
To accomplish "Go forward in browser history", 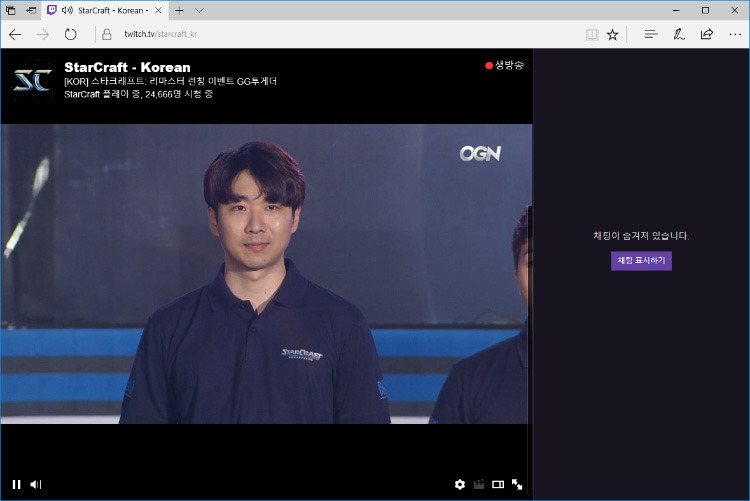I will click(43, 34).
